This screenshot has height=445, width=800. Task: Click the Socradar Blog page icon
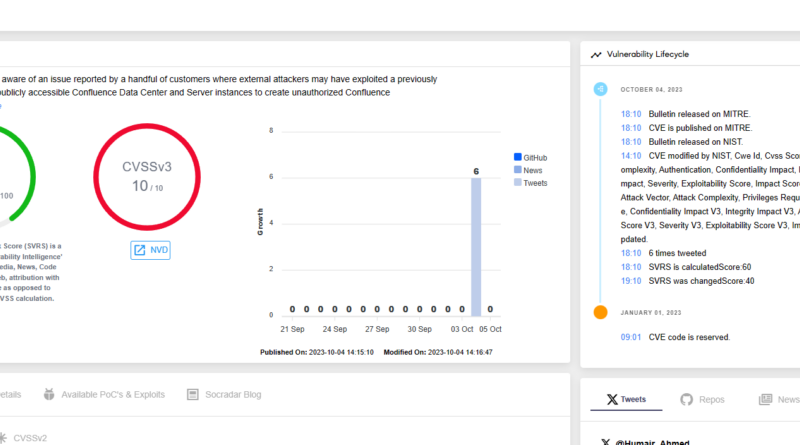[192, 394]
